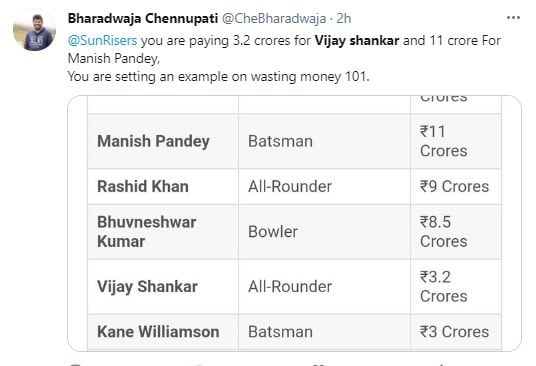
Task: Click the ₹3.2 Crores price cell
Action: (x=456, y=287)
